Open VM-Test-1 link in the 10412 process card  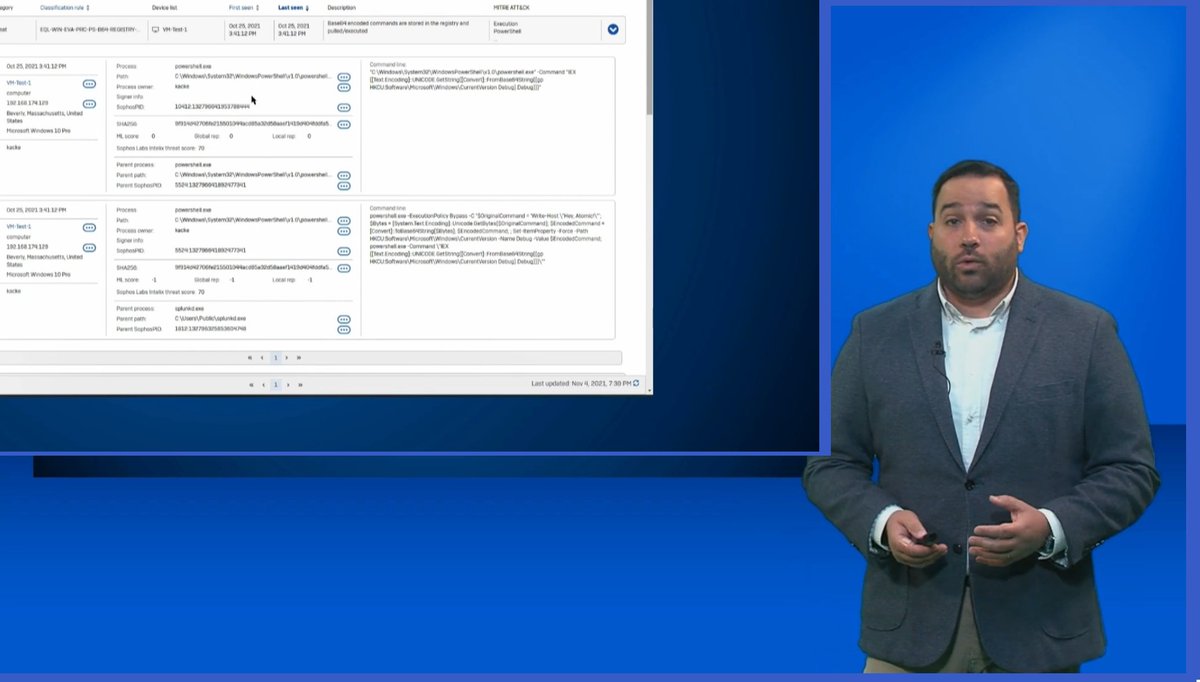(x=19, y=83)
